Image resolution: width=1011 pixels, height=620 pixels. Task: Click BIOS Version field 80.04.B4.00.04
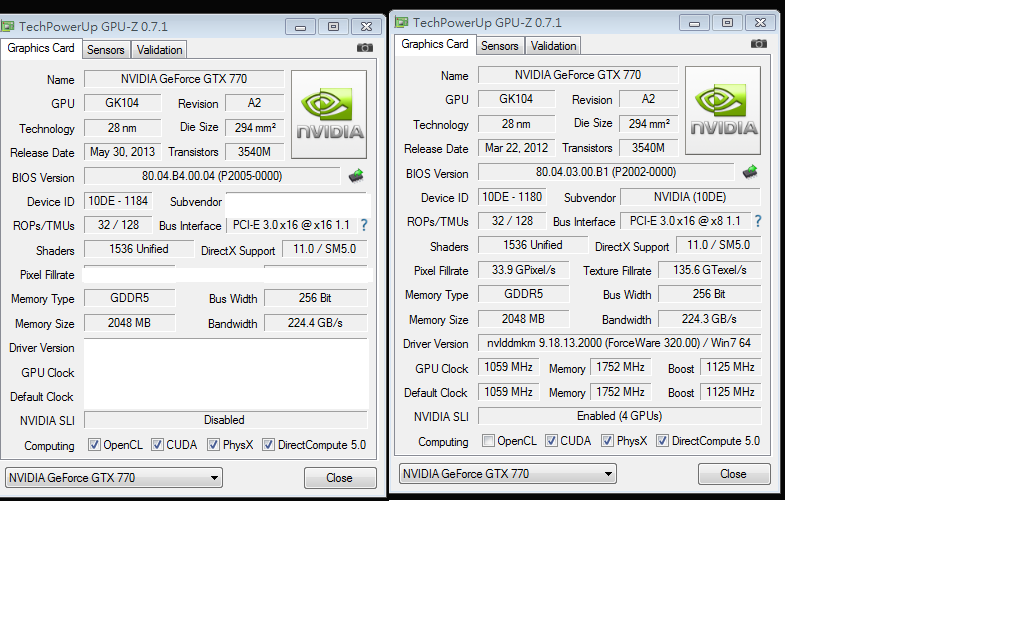212,176
